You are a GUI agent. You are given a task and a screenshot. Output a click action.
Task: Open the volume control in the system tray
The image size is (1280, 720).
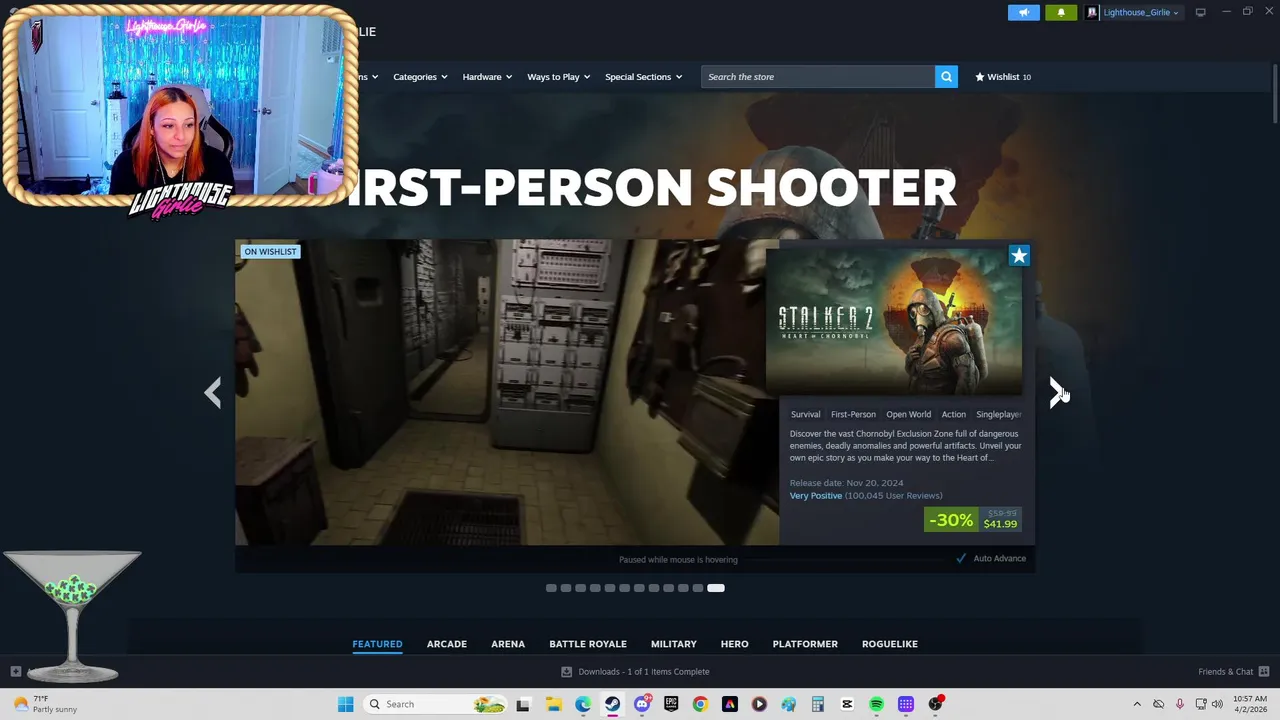click(x=1217, y=704)
